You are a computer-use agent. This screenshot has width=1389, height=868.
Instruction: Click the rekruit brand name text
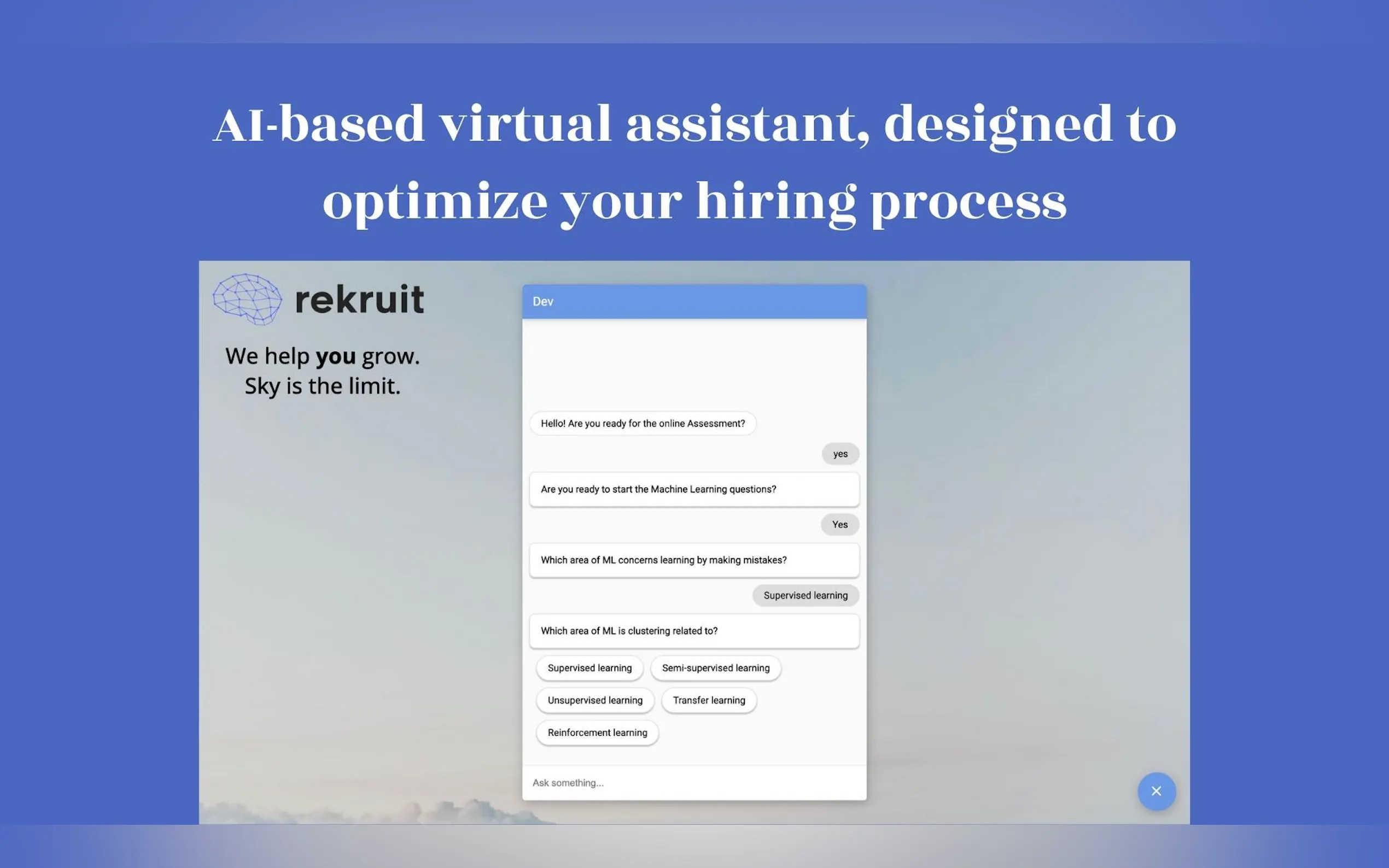[359, 299]
